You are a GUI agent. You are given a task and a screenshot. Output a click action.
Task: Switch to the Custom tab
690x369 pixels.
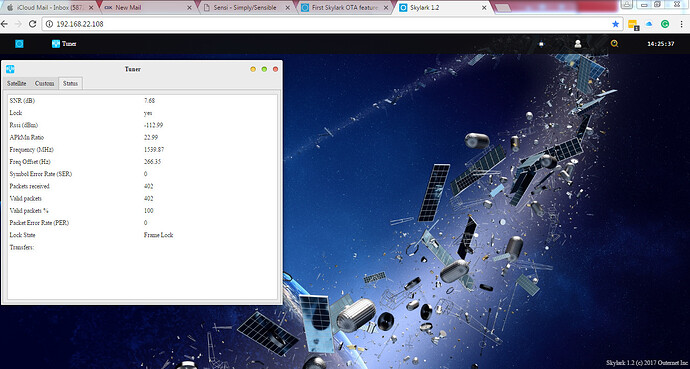point(44,84)
